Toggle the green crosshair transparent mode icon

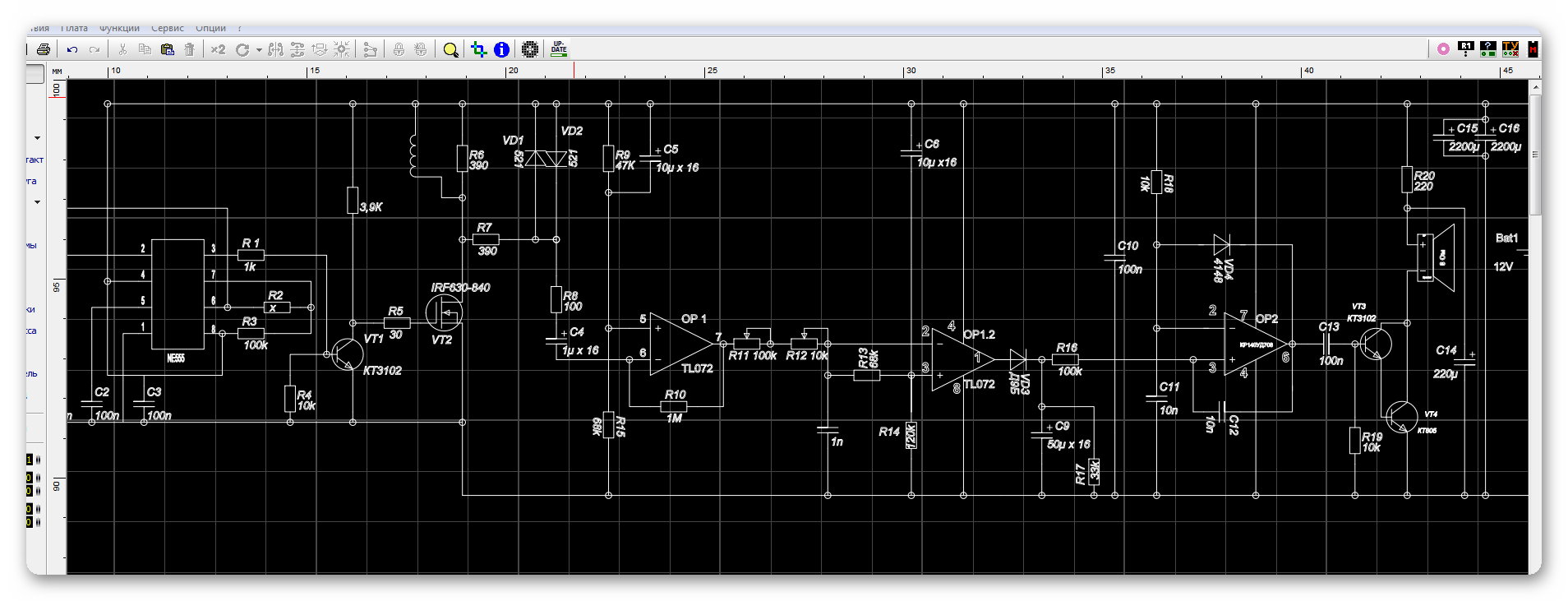(479, 49)
